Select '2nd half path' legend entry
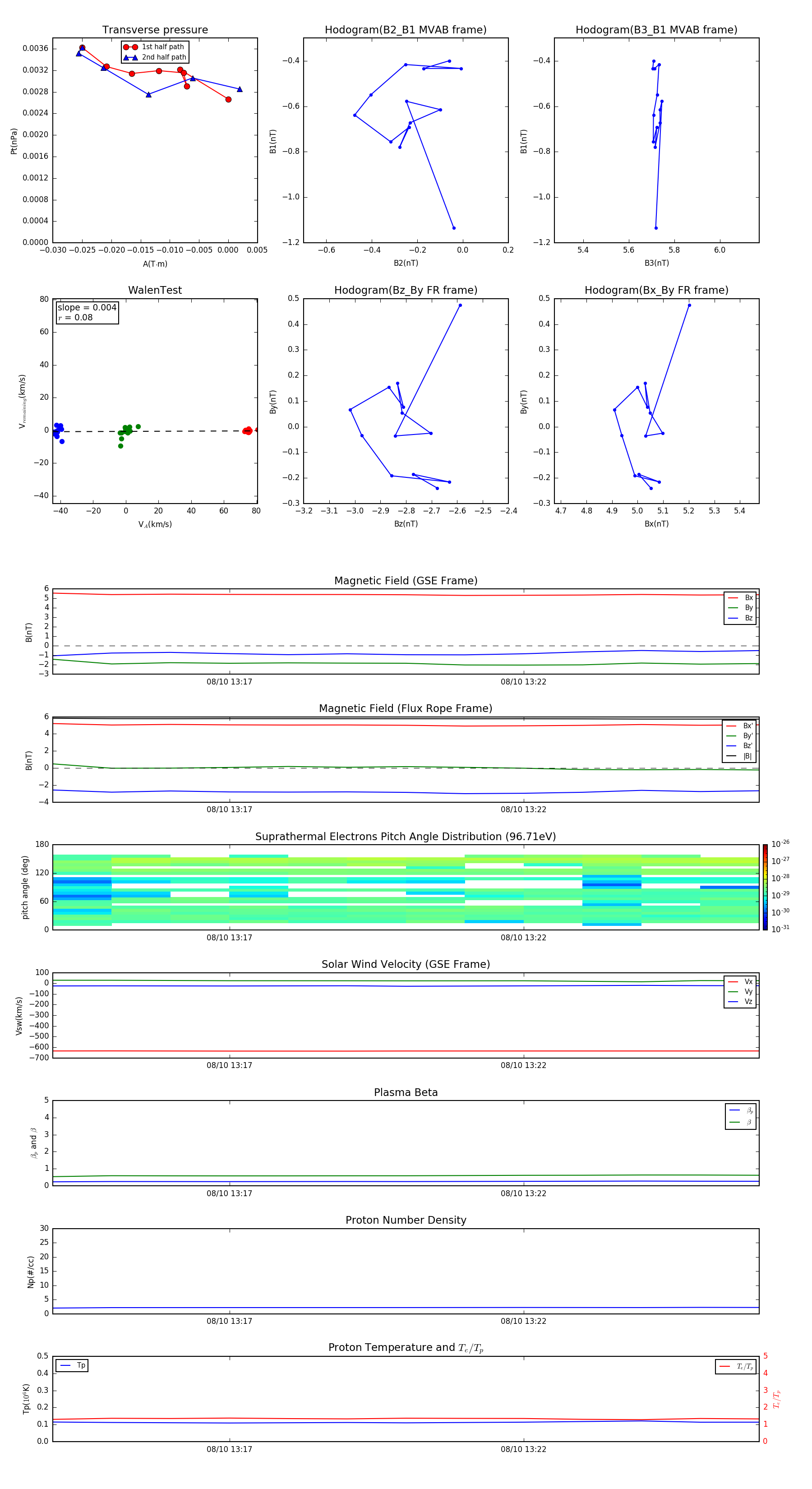 (155, 57)
